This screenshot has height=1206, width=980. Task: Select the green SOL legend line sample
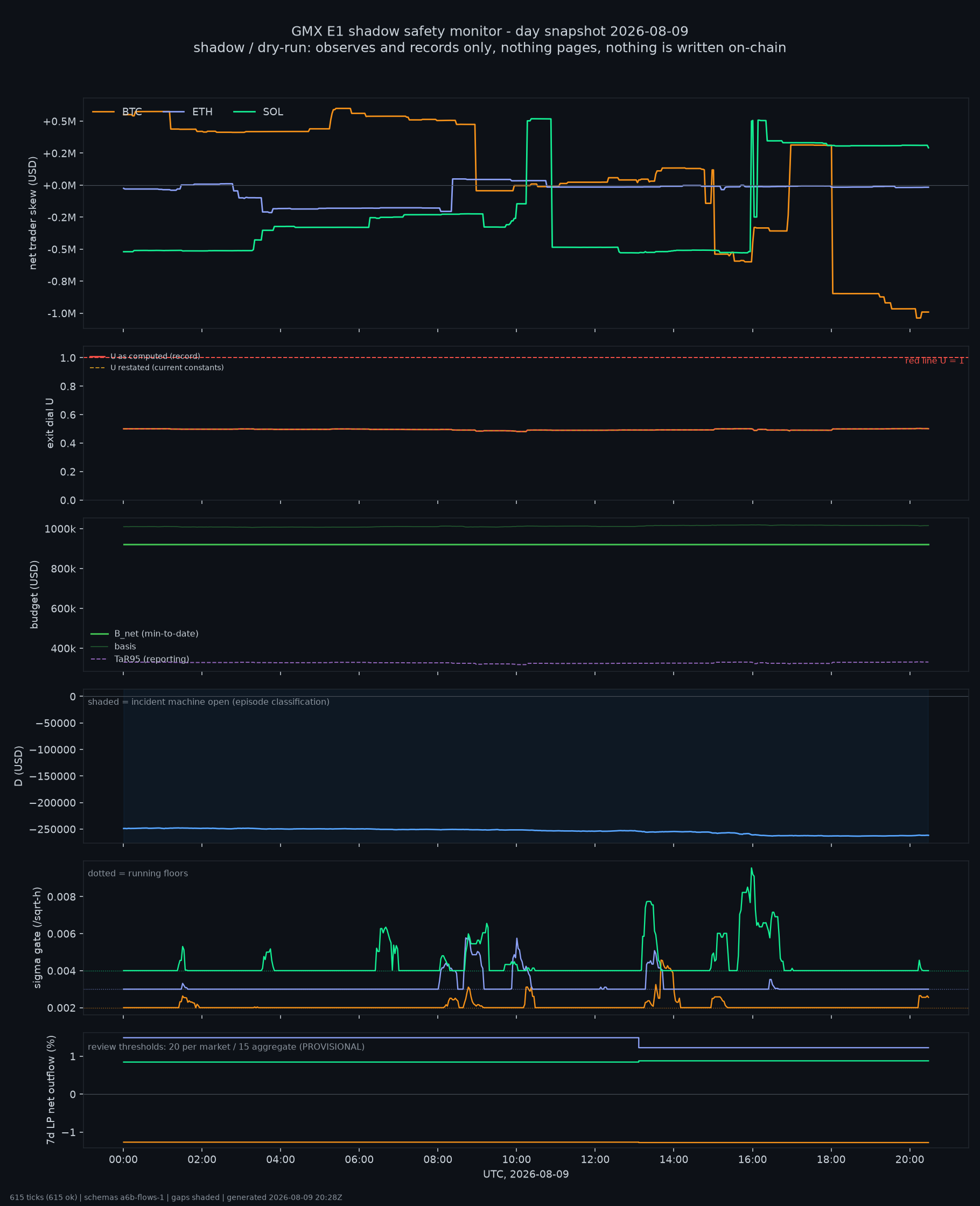point(244,112)
